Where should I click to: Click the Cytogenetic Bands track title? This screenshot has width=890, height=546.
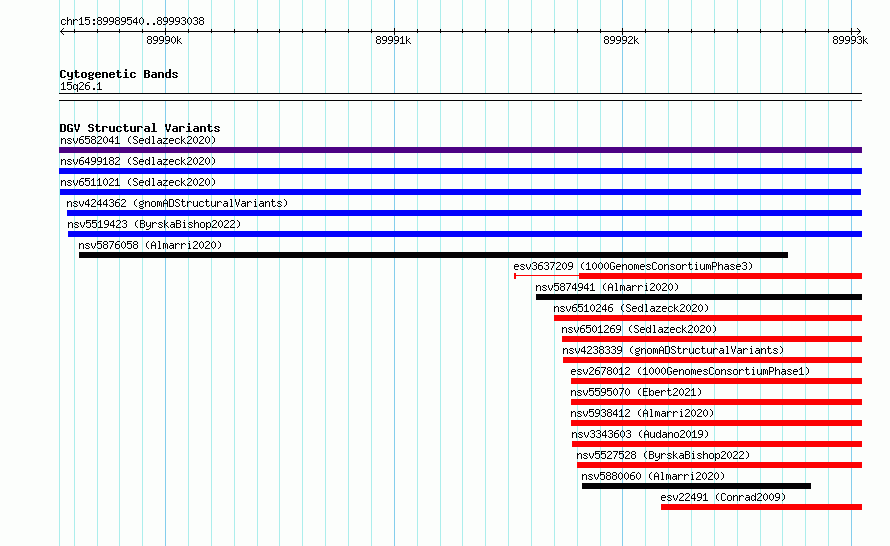click(119, 74)
